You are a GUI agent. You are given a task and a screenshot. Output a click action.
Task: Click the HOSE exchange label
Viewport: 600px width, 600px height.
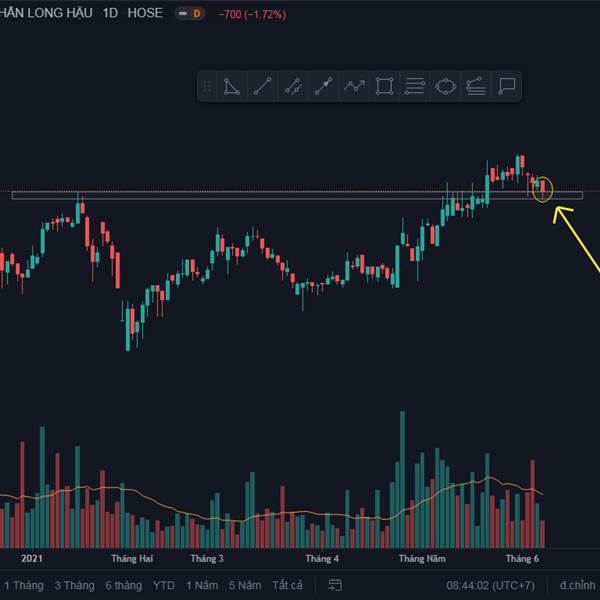tap(145, 13)
